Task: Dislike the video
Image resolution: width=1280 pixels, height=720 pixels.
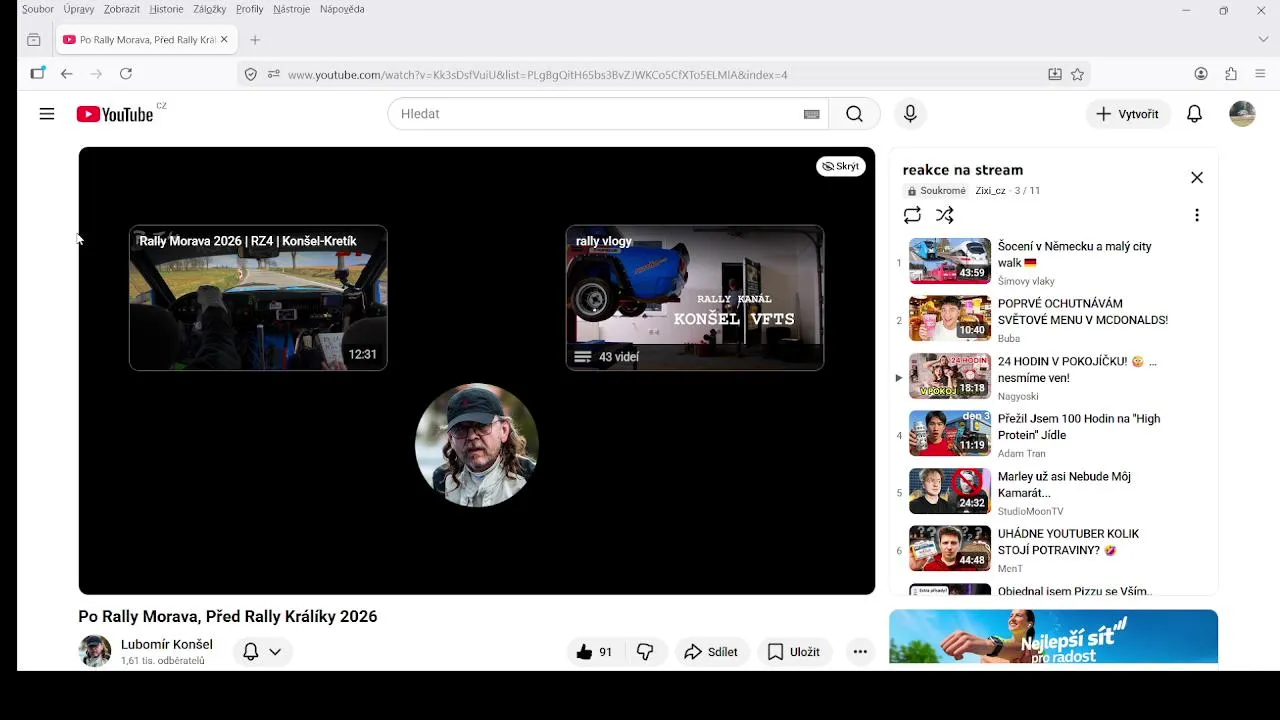Action: pos(645,652)
